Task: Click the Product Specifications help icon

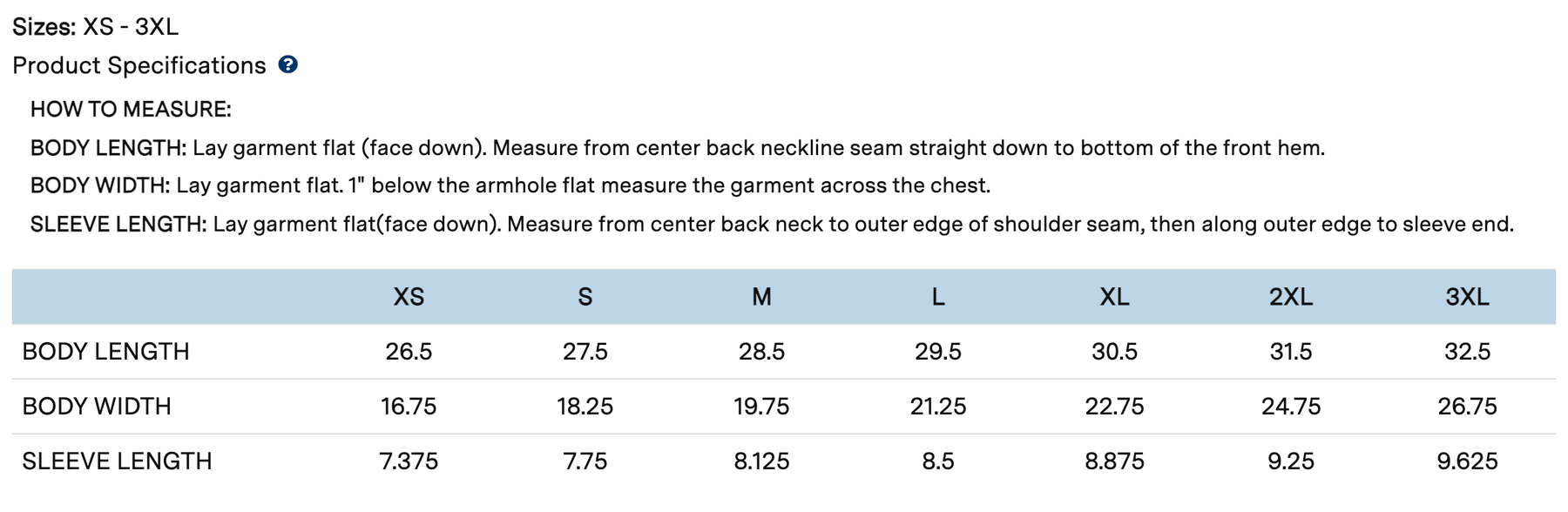Action: tap(288, 64)
